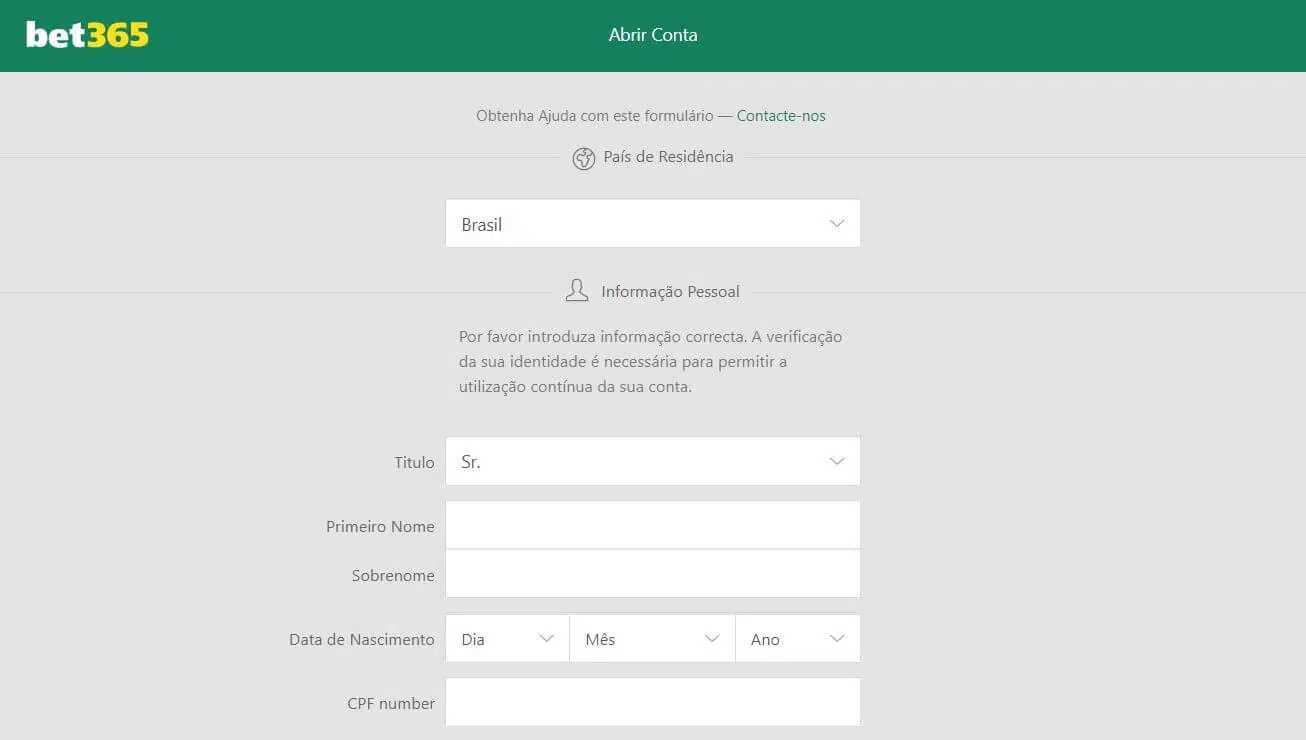Click the Titulo field label
Screen dimensions: 1306x740
tap(414, 462)
